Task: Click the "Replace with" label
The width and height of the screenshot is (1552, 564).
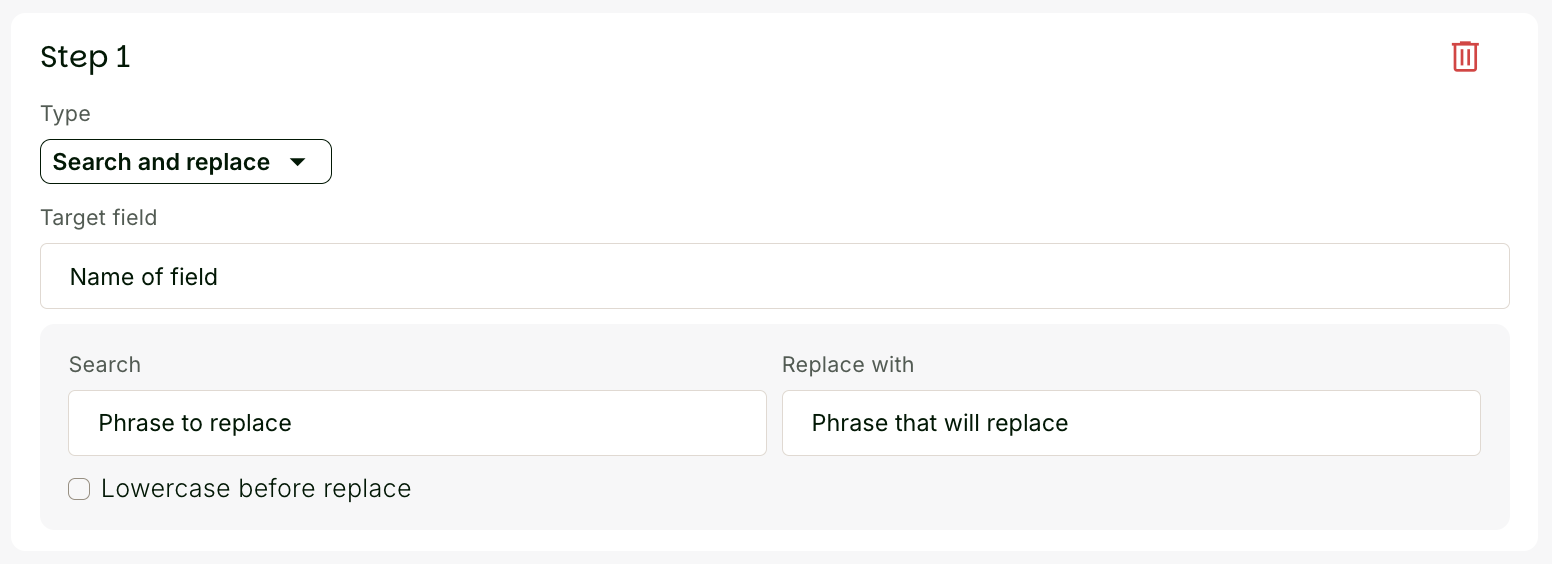Action: coord(848,365)
